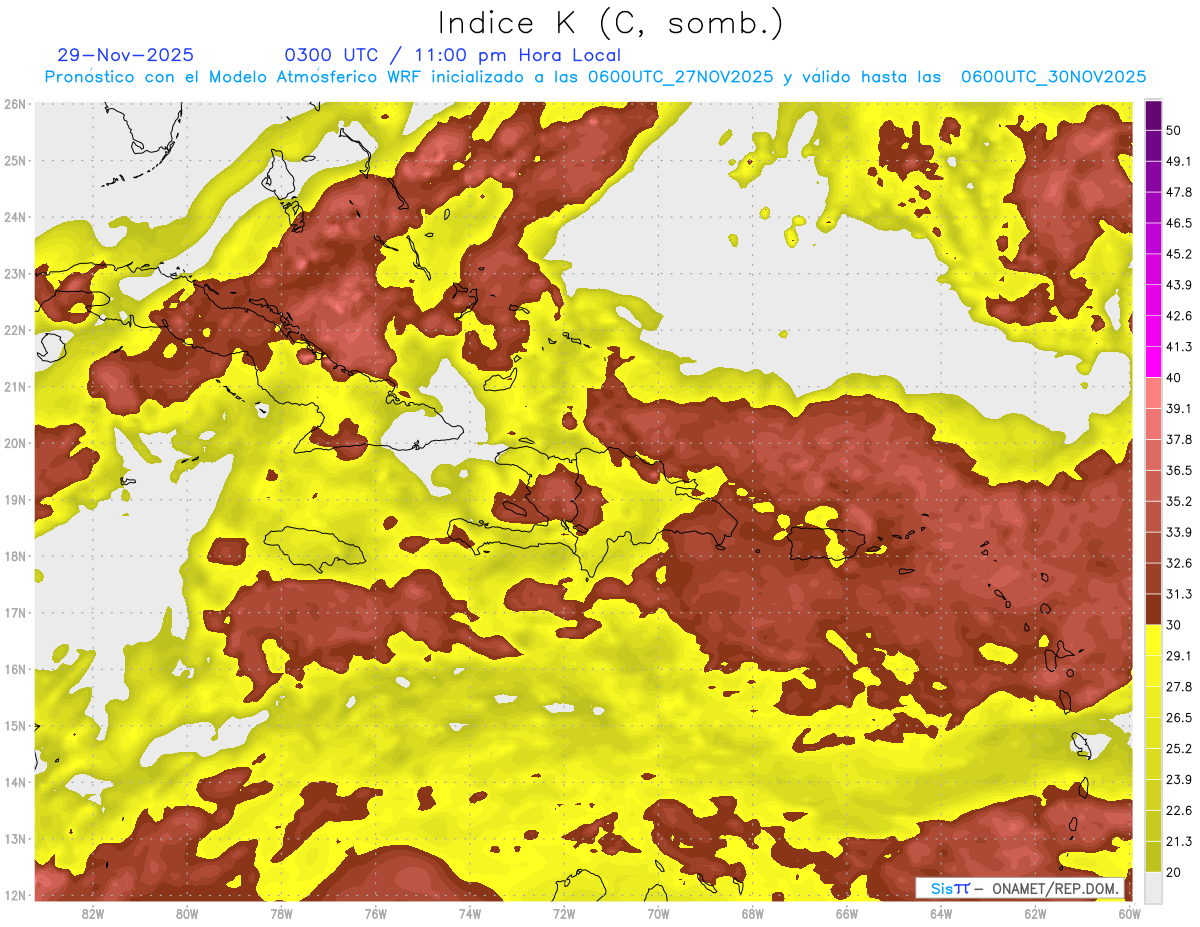Image resolution: width=1200 pixels, height=927 pixels.
Task: Click colorbar value "37.8"
Action: click(1178, 439)
